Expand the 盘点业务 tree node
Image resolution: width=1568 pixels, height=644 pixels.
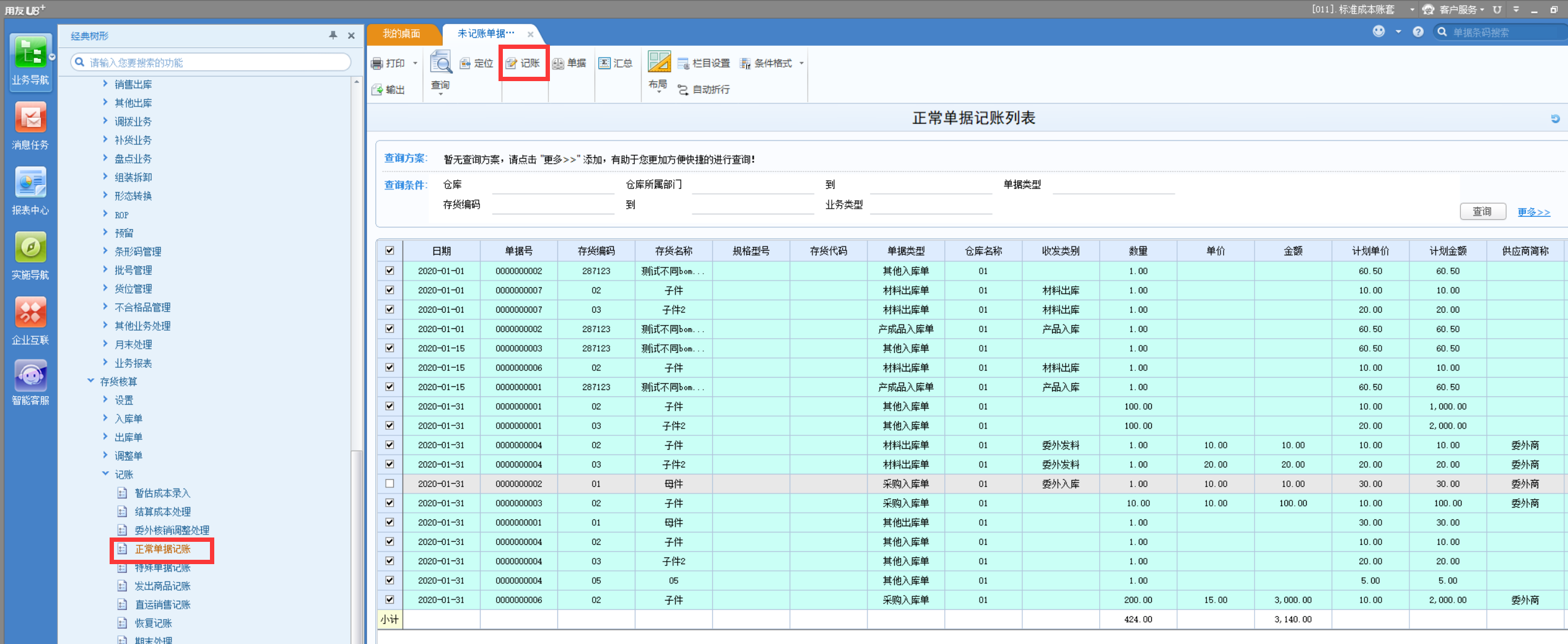pyautogui.click(x=105, y=158)
